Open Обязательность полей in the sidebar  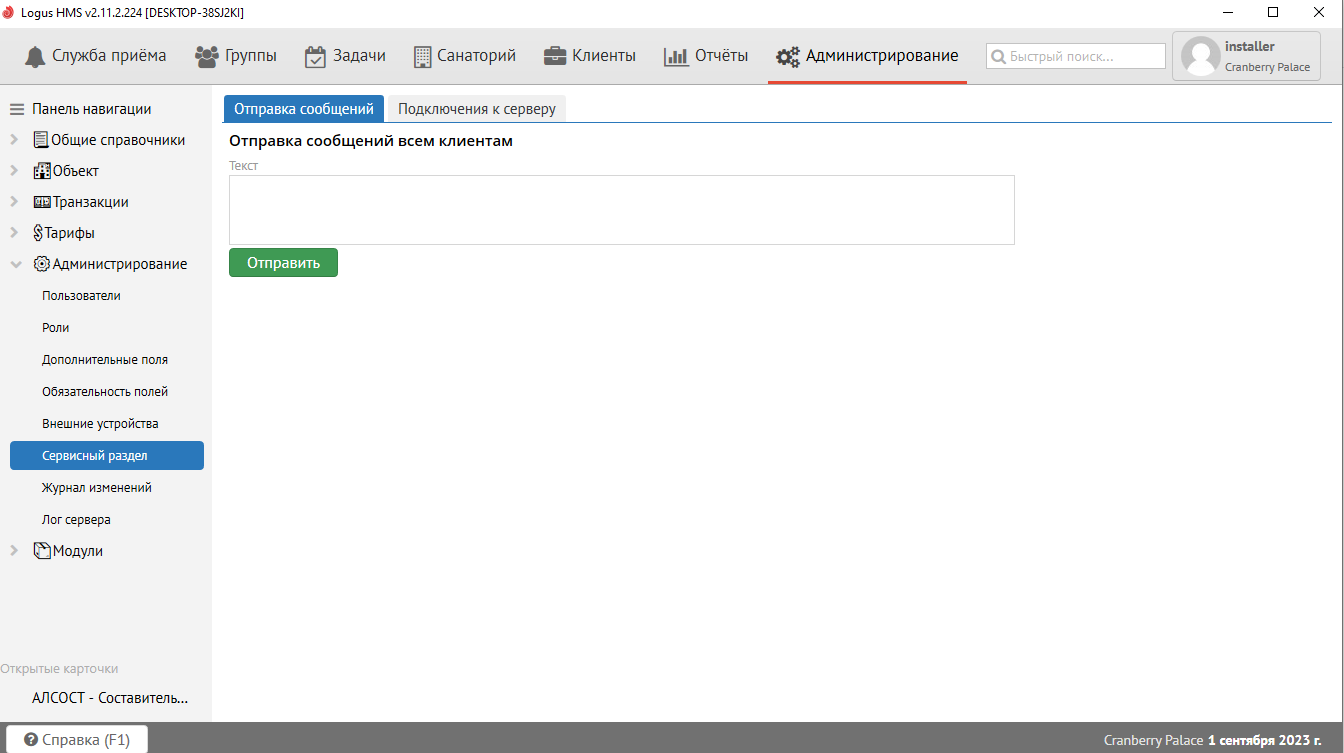point(105,392)
